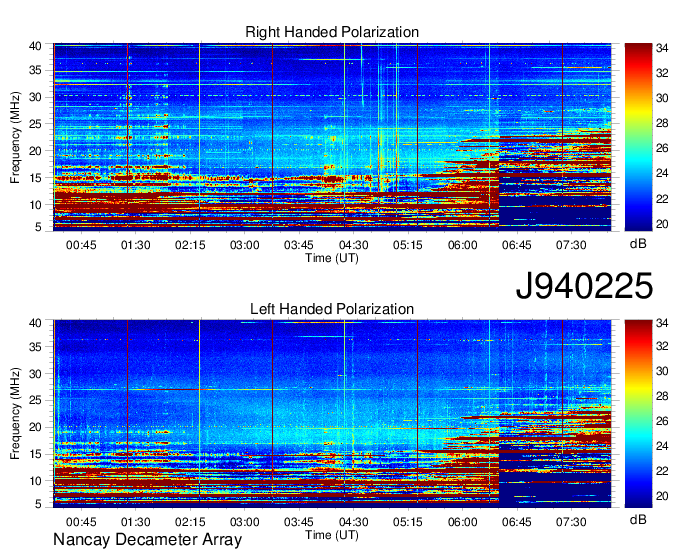Click 07:30 tick on Left Handed time axis
The height and width of the screenshot is (552, 680).
(571, 522)
